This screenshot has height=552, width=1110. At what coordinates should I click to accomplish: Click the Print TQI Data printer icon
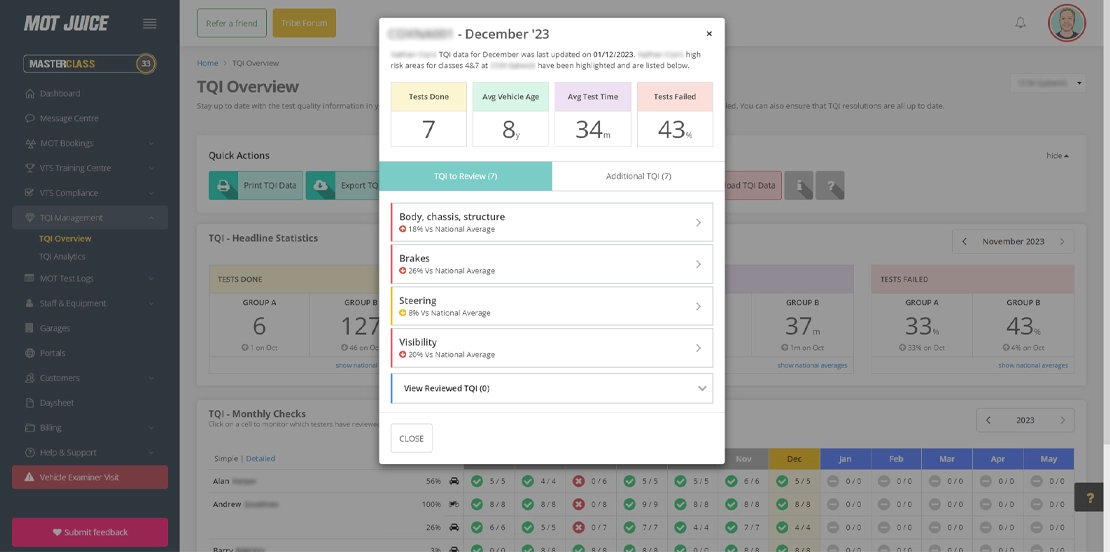point(223,185)
